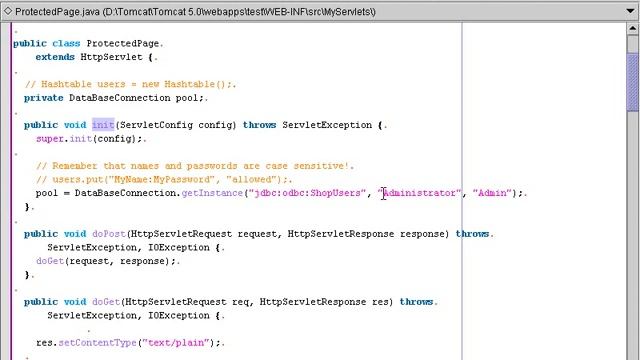Click the vertical scrollbar up arrow
Viewport: 640px width, 360px height.
pyautogui.click(x=633, y=29)
